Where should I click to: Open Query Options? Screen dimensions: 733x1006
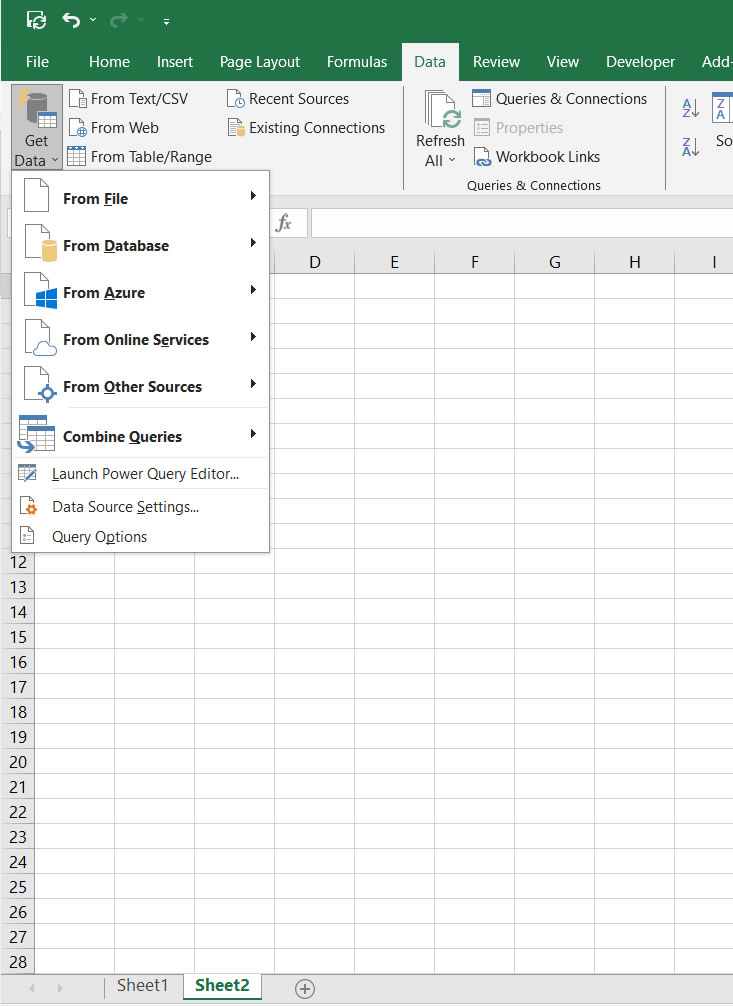pos(140,536)
